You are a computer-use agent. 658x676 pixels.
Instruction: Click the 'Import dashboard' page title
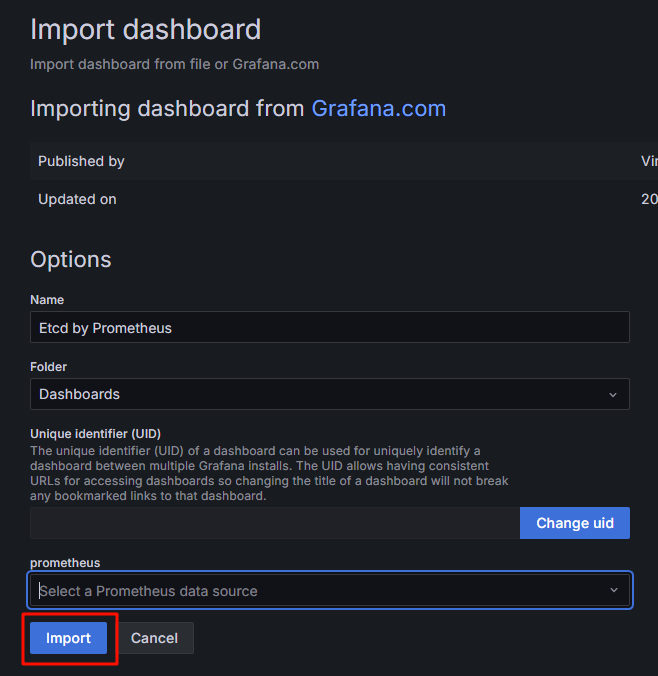coord(145,29)
